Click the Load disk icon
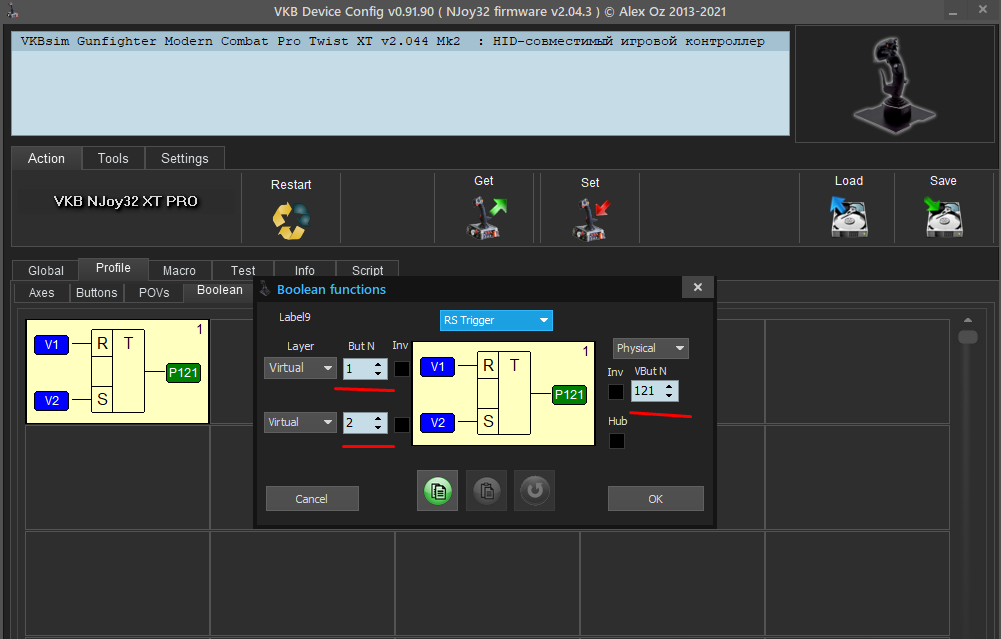The image size is (1001, 639). pos(848,216)
